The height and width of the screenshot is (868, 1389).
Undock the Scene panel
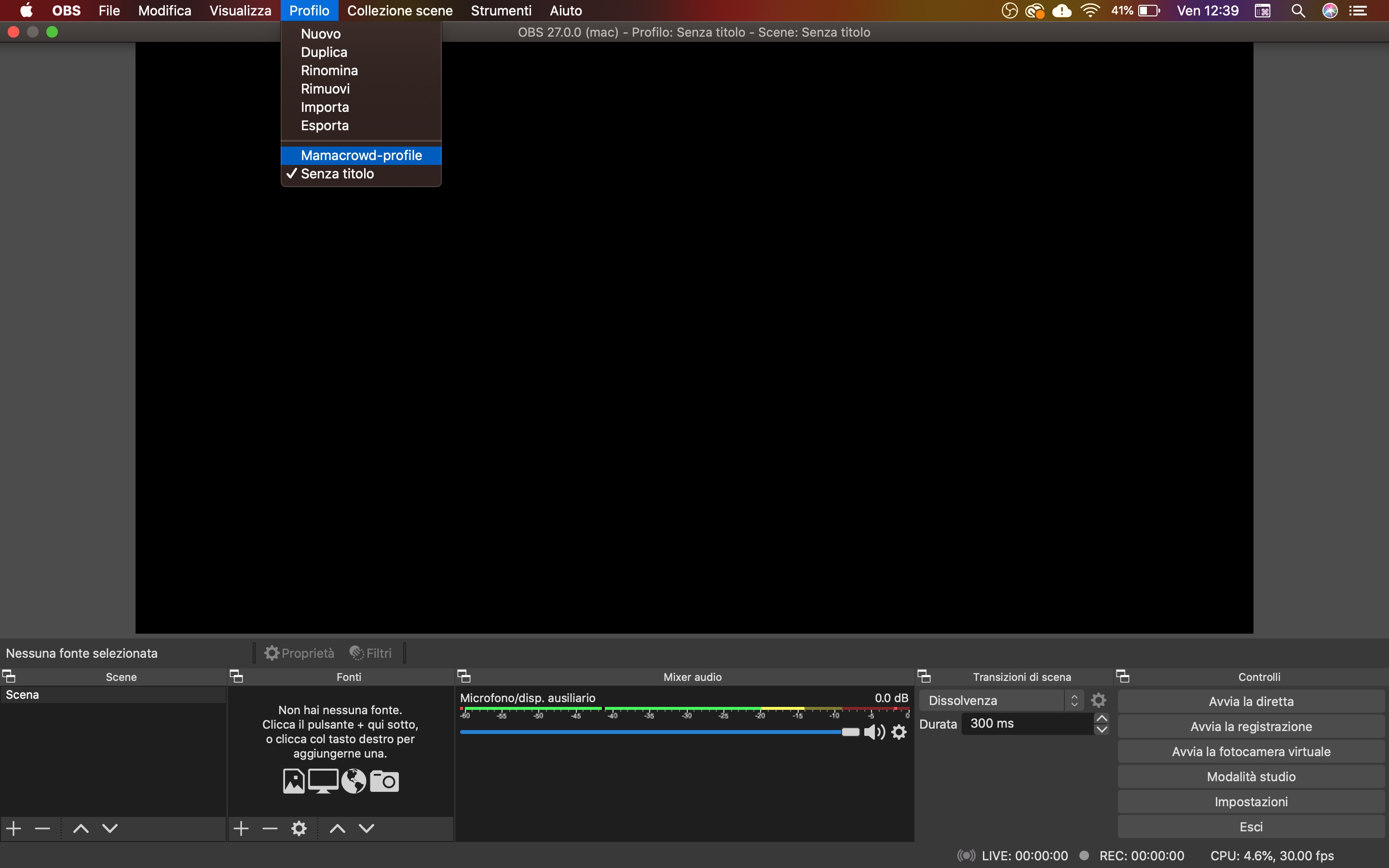pyautogui.click(x=9, y=676)
